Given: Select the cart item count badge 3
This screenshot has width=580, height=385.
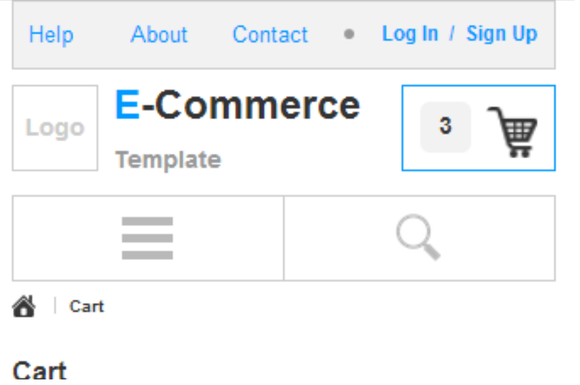Looking at the screenshot, I should [x=446, y=127].
